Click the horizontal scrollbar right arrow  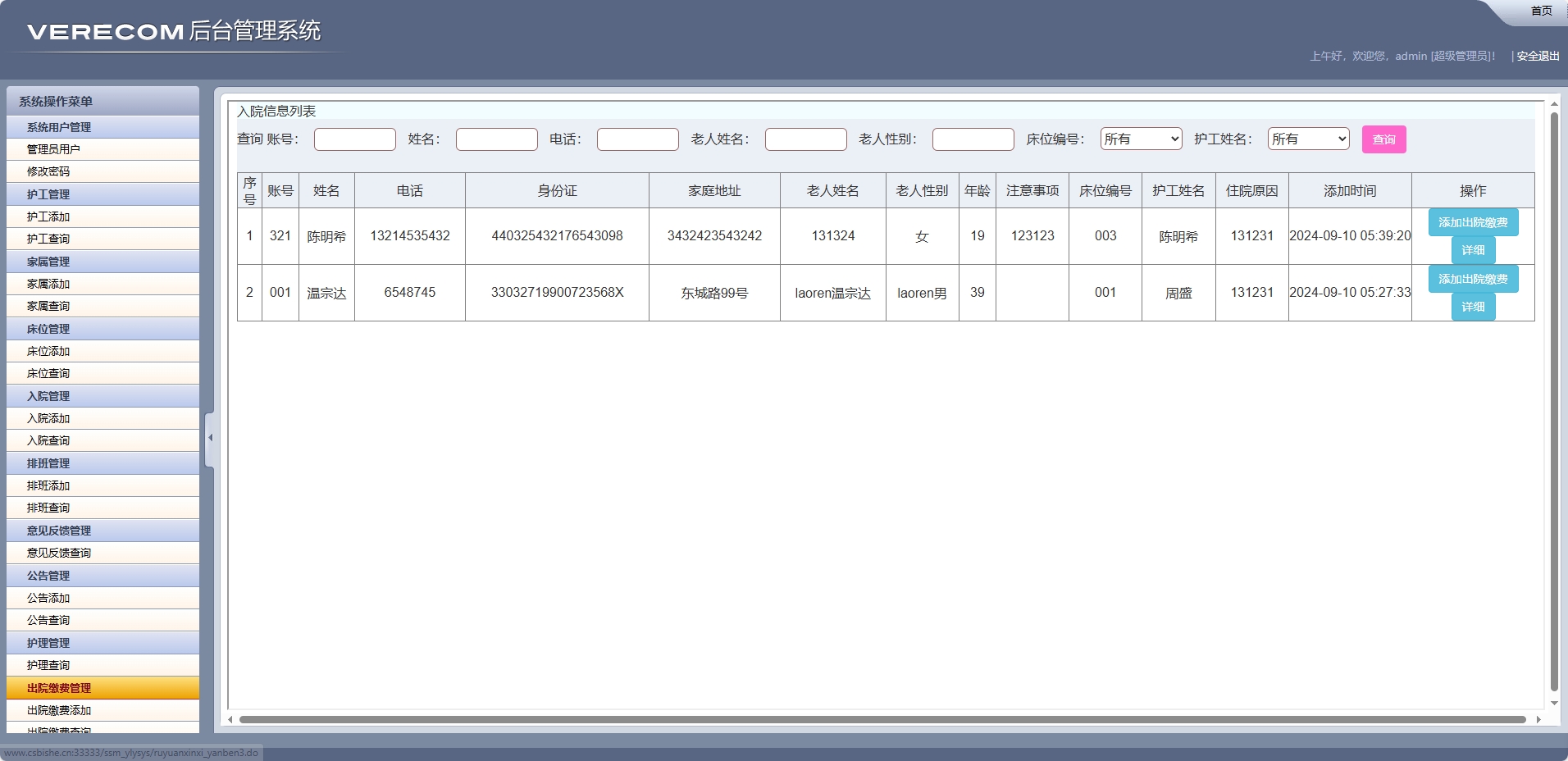1538,719
